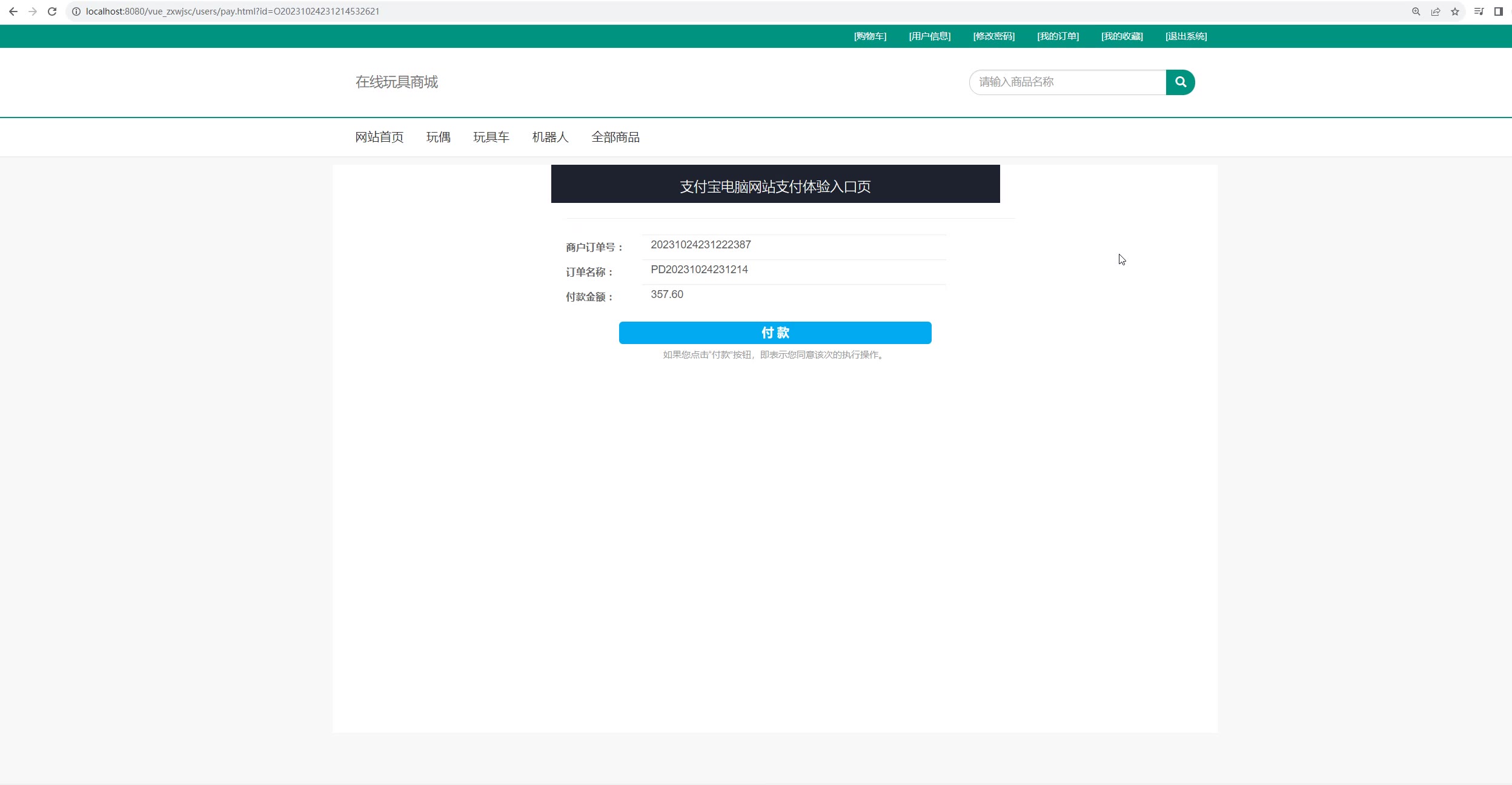Click the 支付宝电脑网站支付体验入口页 header banner
1512x785 pixels.
(775, 184)
